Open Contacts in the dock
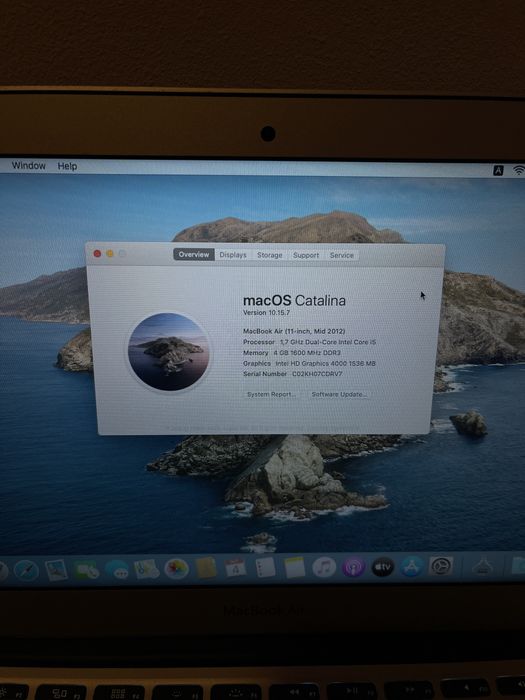 tap(206, 568)
